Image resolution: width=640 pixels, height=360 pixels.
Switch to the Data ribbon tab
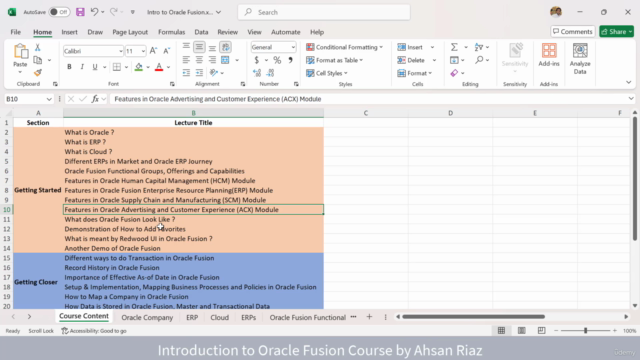click(201, 32)
